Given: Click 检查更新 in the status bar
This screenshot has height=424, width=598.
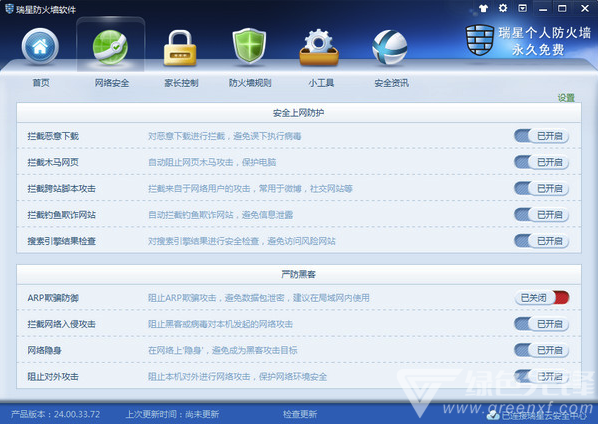Looking at the screenshot, I should (300, 414).
